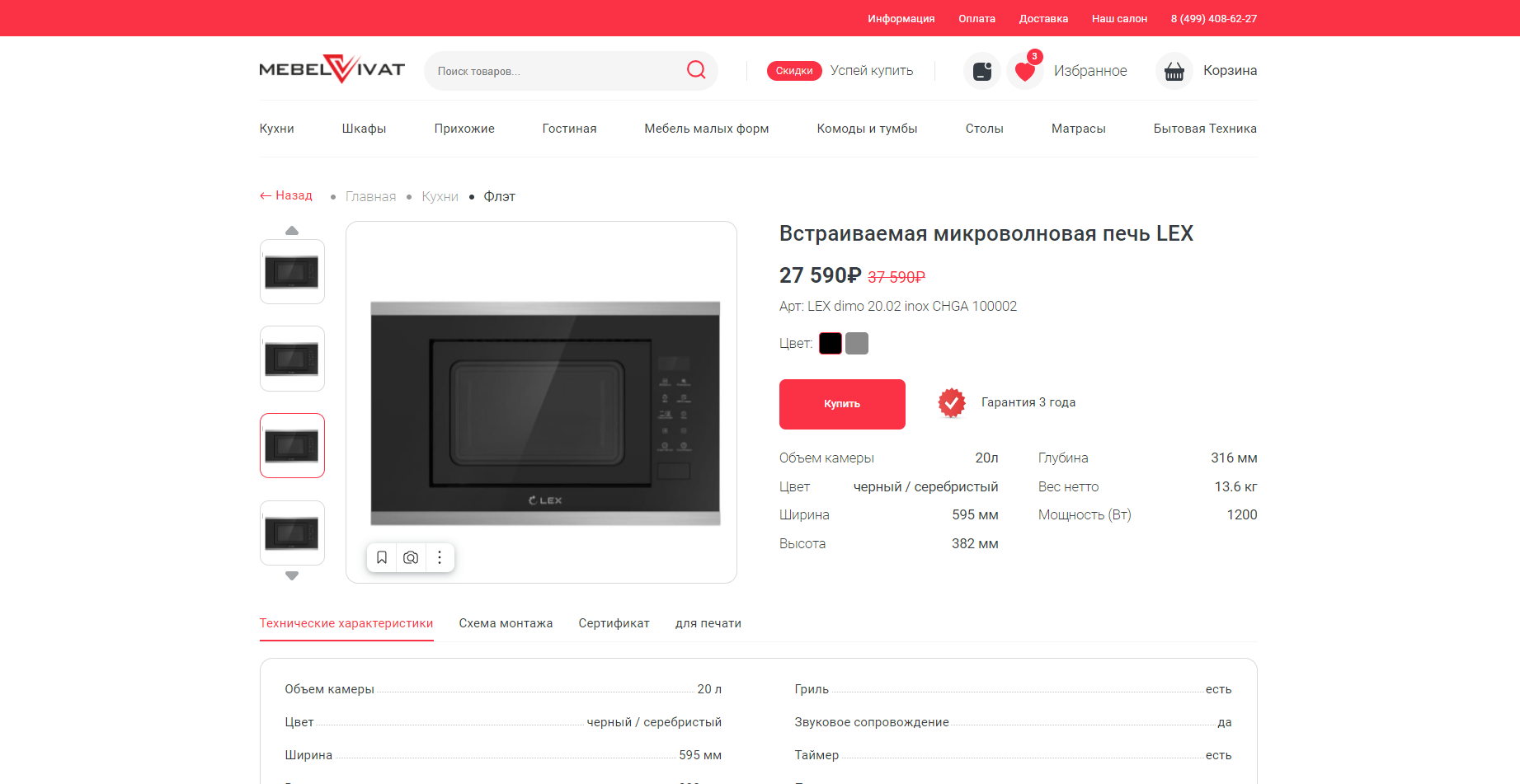
Task: Switch to the для печати tab
Action: [x=708, y=623]
